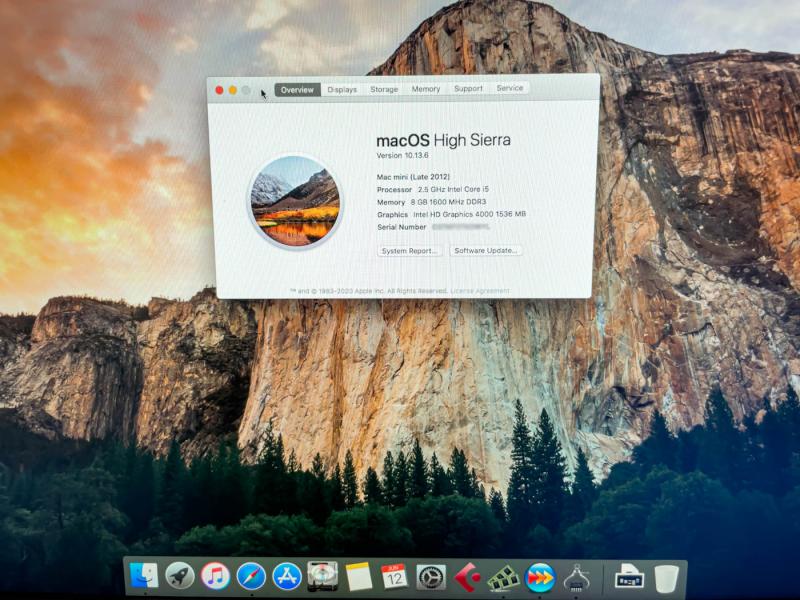Open the App Store from Dock

pos(287,577)
